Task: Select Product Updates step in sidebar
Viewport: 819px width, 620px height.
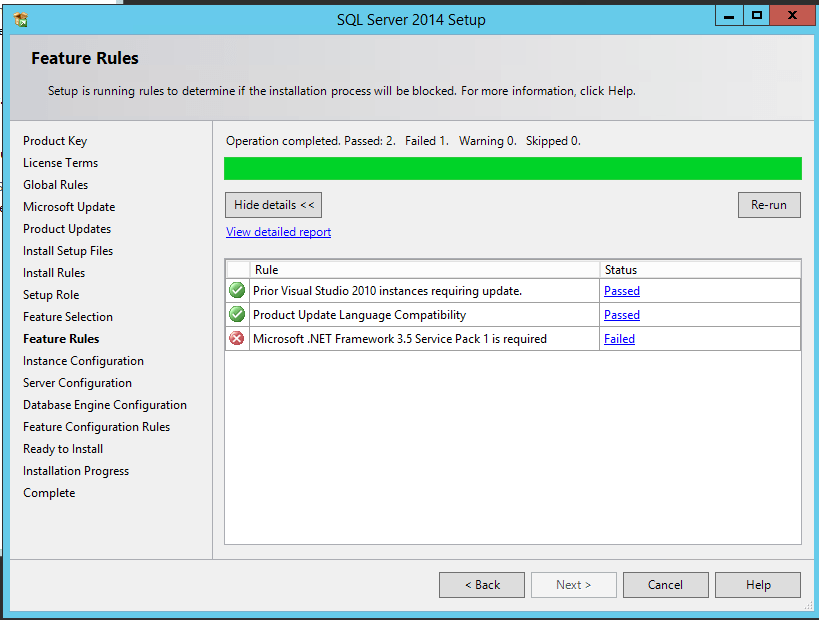Action: 67,229
